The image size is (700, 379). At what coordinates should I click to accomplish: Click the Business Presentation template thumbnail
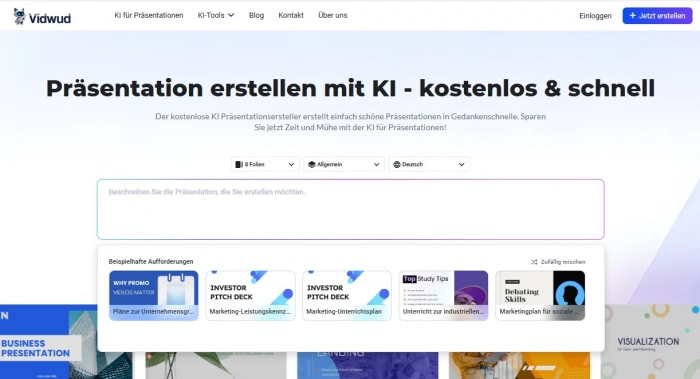pyautogui.click(x=48, y=342)
